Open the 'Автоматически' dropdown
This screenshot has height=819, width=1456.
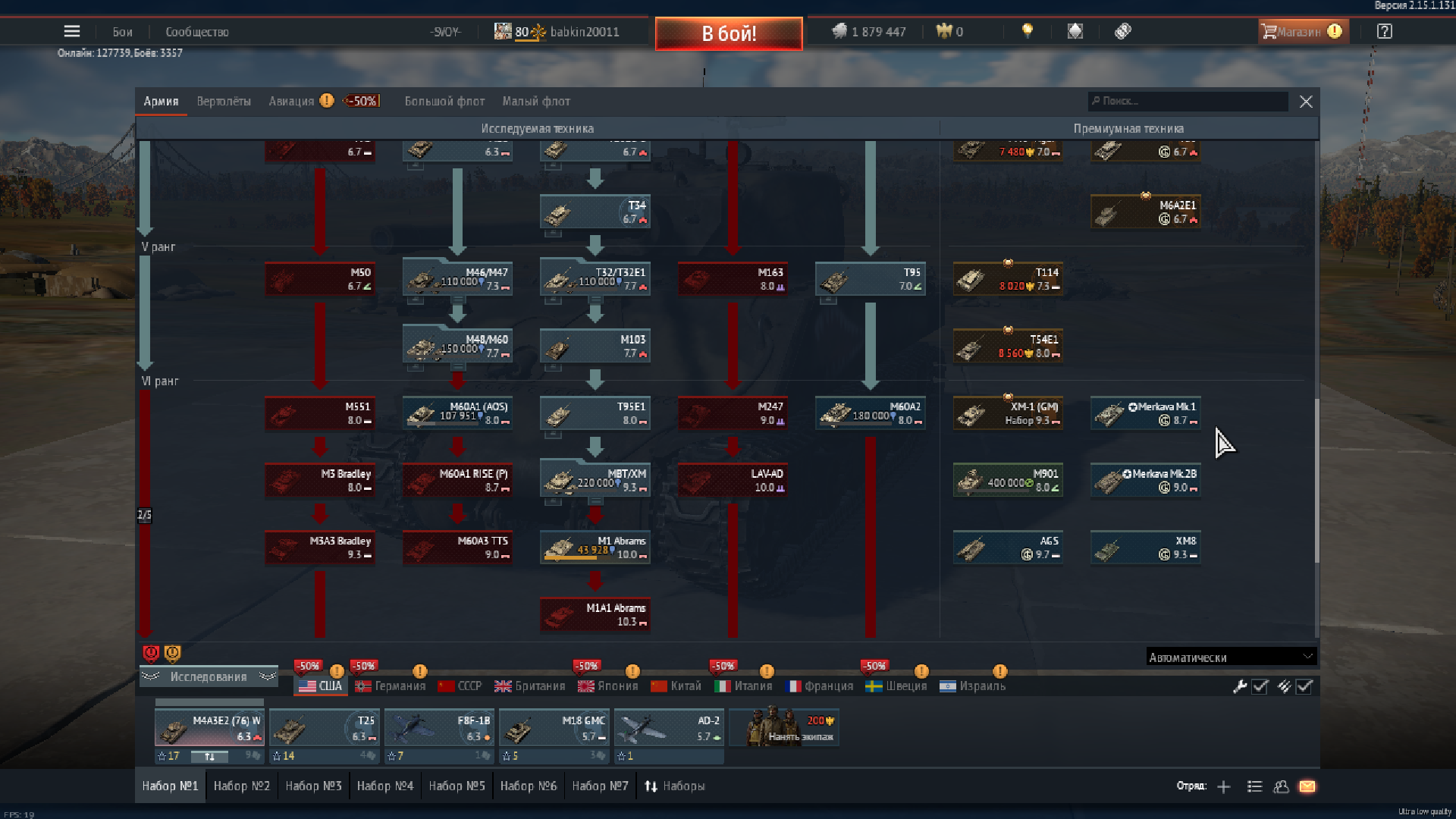point(1231,657)
